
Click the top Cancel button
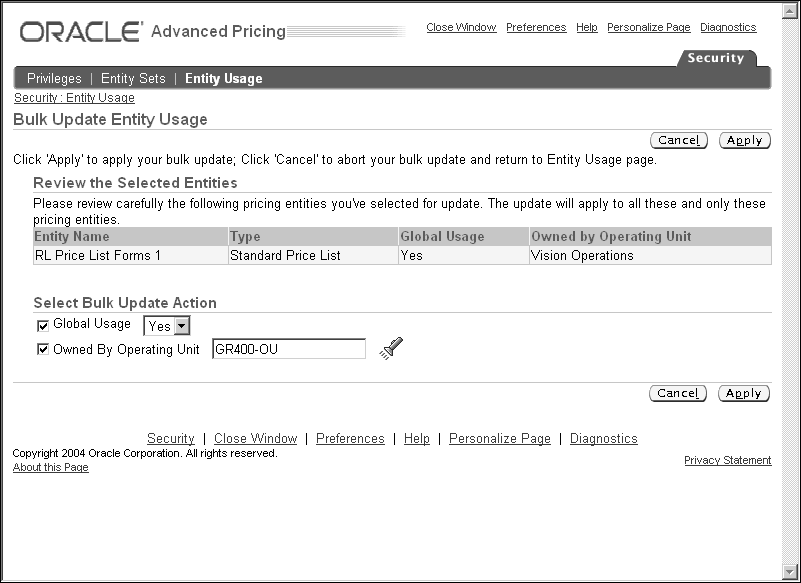point(678,140)
